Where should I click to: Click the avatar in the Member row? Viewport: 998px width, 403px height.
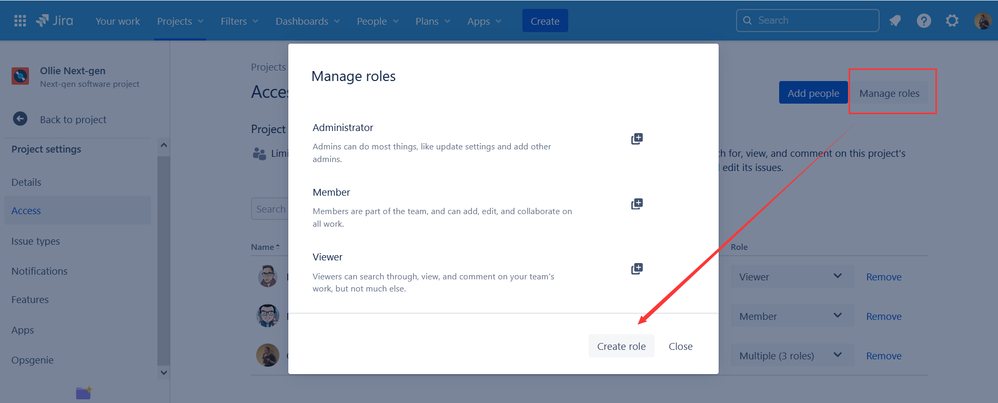click(x=267, y=316)
